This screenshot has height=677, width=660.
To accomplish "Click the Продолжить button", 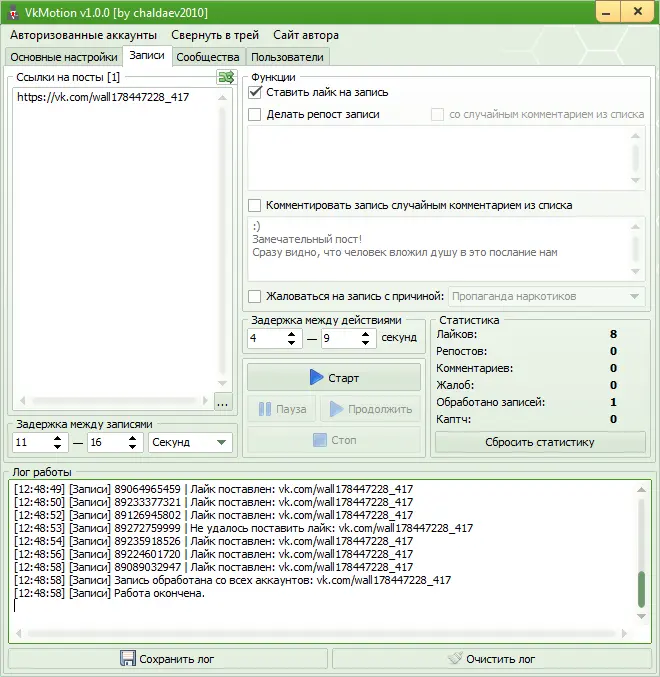I will [x=370, y=409].
